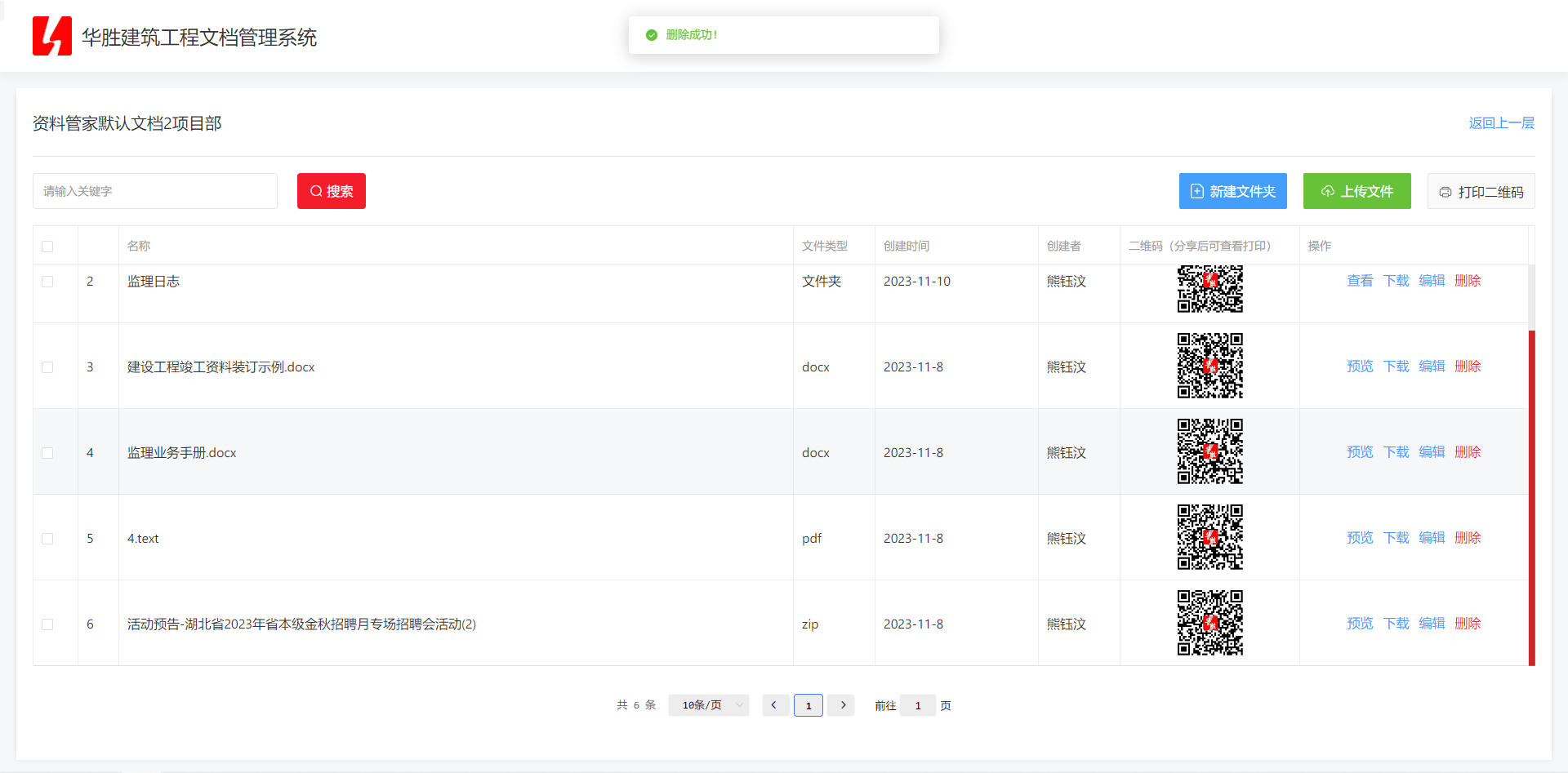The height and width of the screenshot is (773, 1568).
Task: Click file name 活动预告-湖北省2023年省本级金秋招聘月专场招聘会活动(2)
Action: click(301, 624)
